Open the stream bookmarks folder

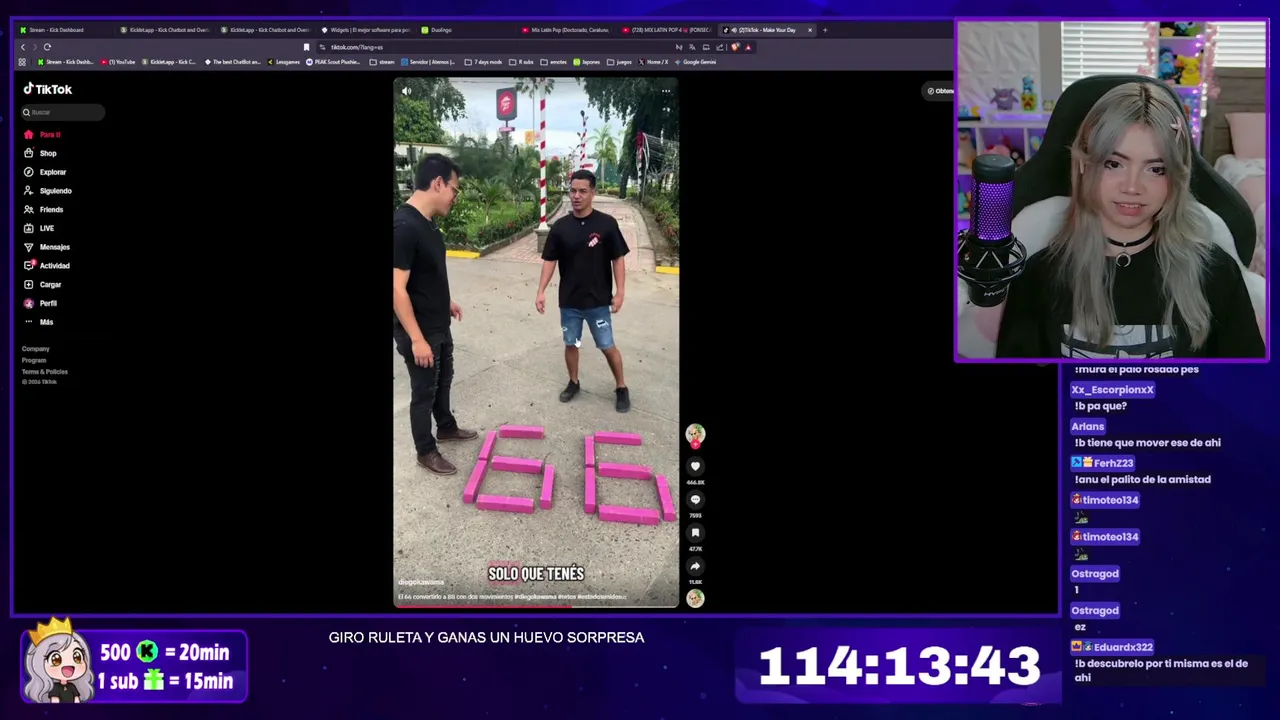382,62
